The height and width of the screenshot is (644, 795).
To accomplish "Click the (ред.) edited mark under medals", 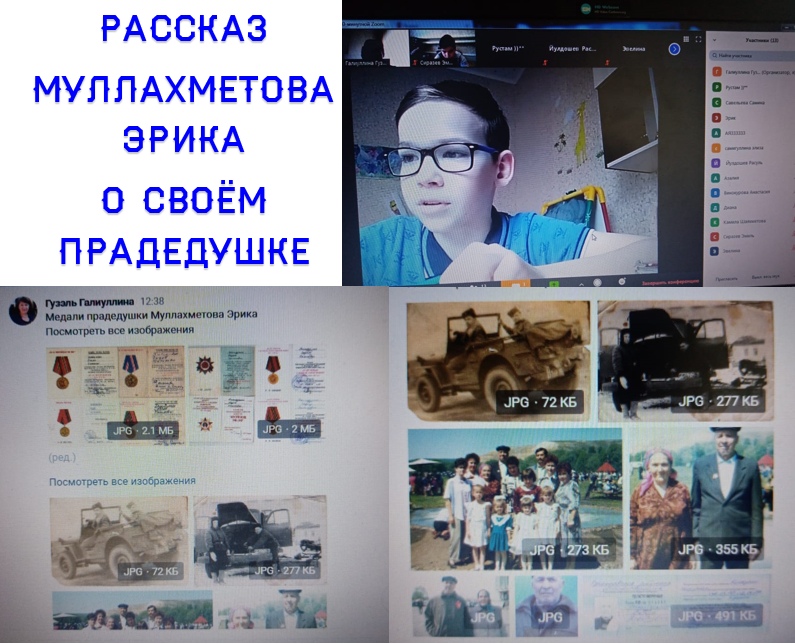I will pos(62,457).
